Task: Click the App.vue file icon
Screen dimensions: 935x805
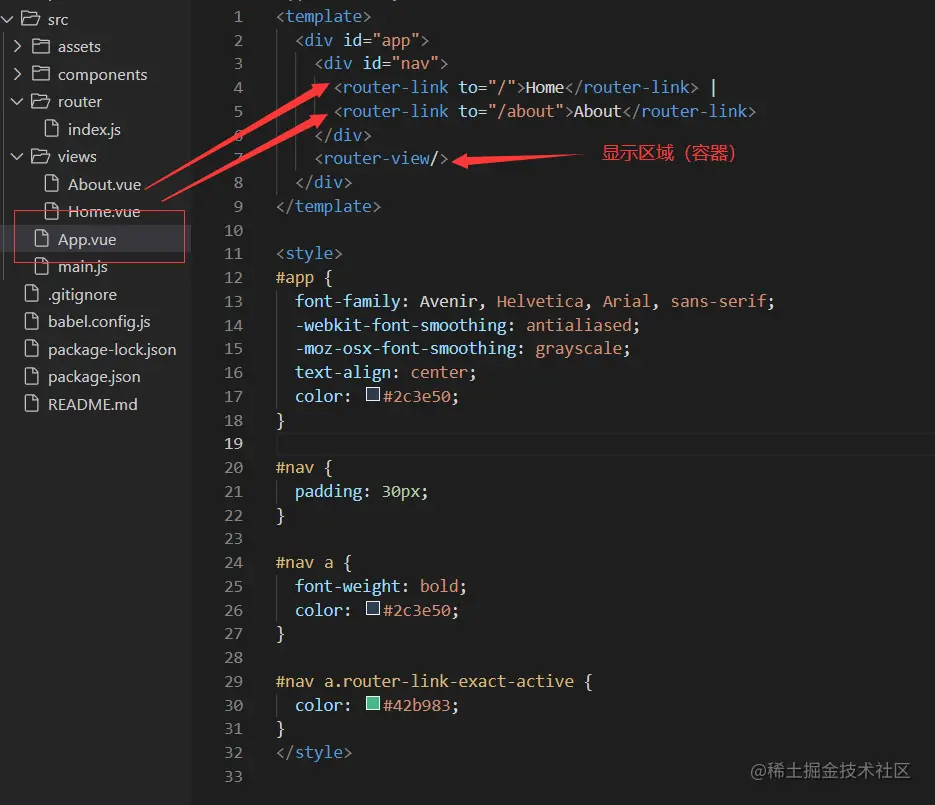Action: pyautogui.click(x=42, y=238)
